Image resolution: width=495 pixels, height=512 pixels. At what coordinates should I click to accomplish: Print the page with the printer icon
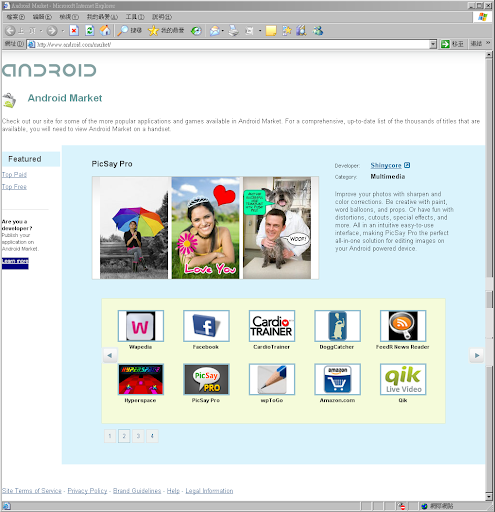coord(233,31)
